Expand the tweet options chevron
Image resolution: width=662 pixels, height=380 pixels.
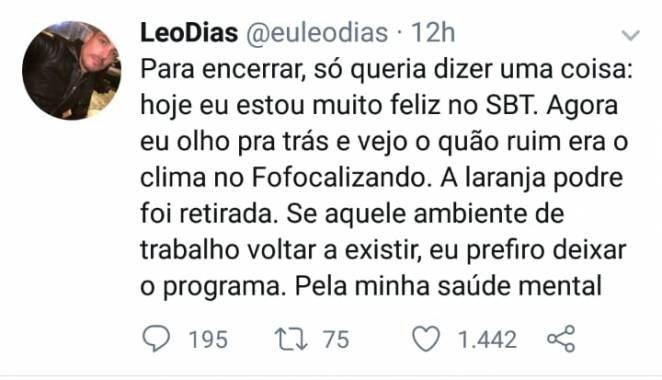pyautogui.click(x=631, y=35)
